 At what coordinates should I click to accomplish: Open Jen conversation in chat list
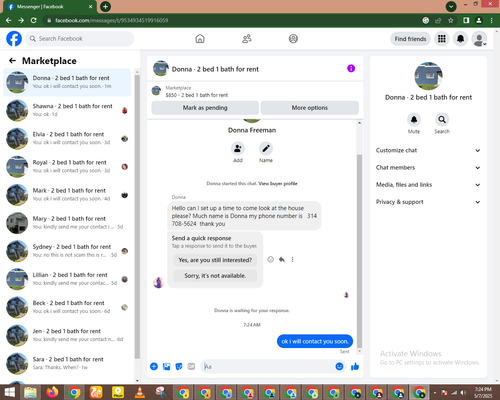tap(67, 335)
